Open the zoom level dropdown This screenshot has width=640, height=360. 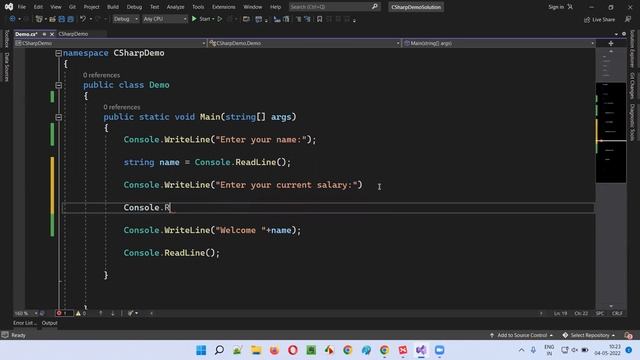[26, 313]
